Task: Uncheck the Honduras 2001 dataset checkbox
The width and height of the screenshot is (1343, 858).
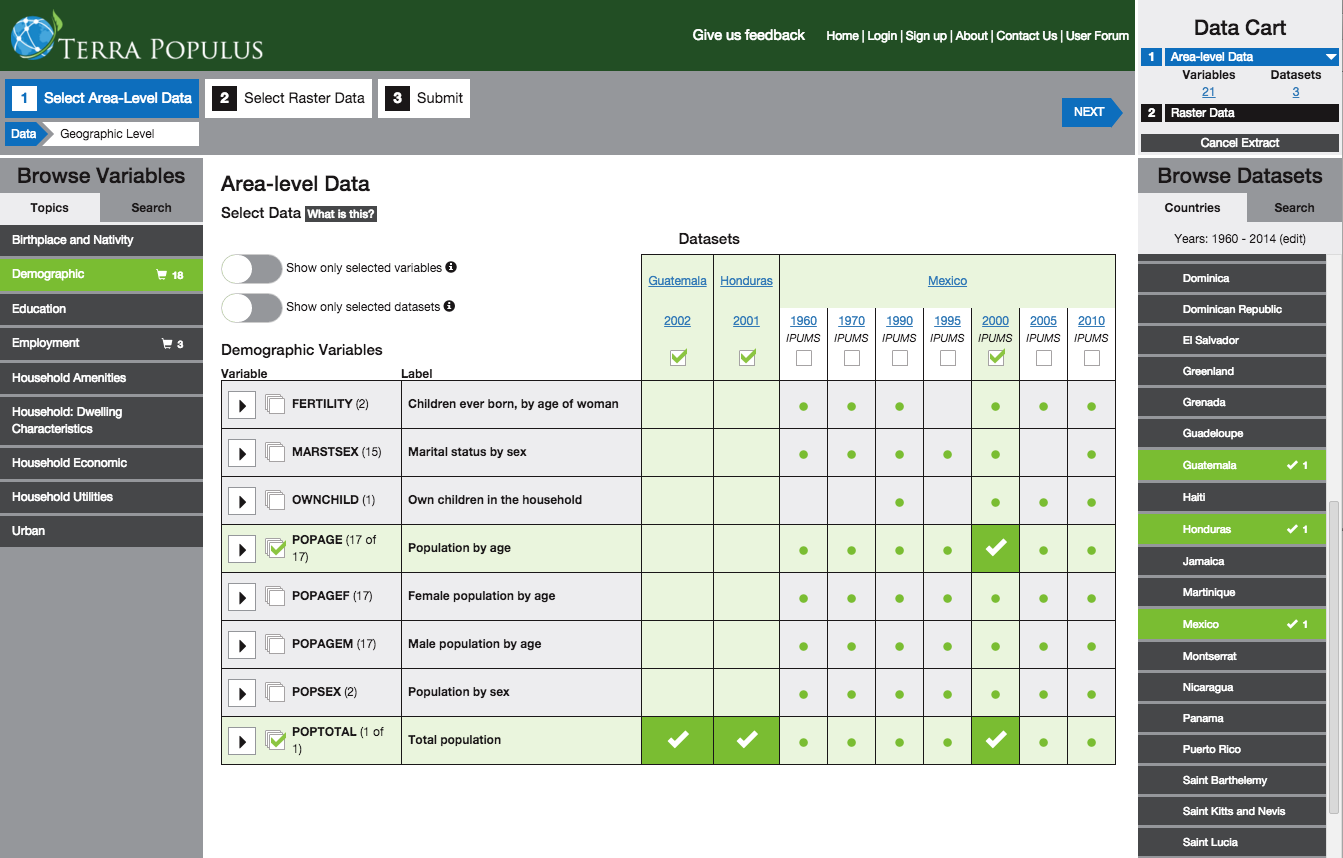Action: coord(746,357)
